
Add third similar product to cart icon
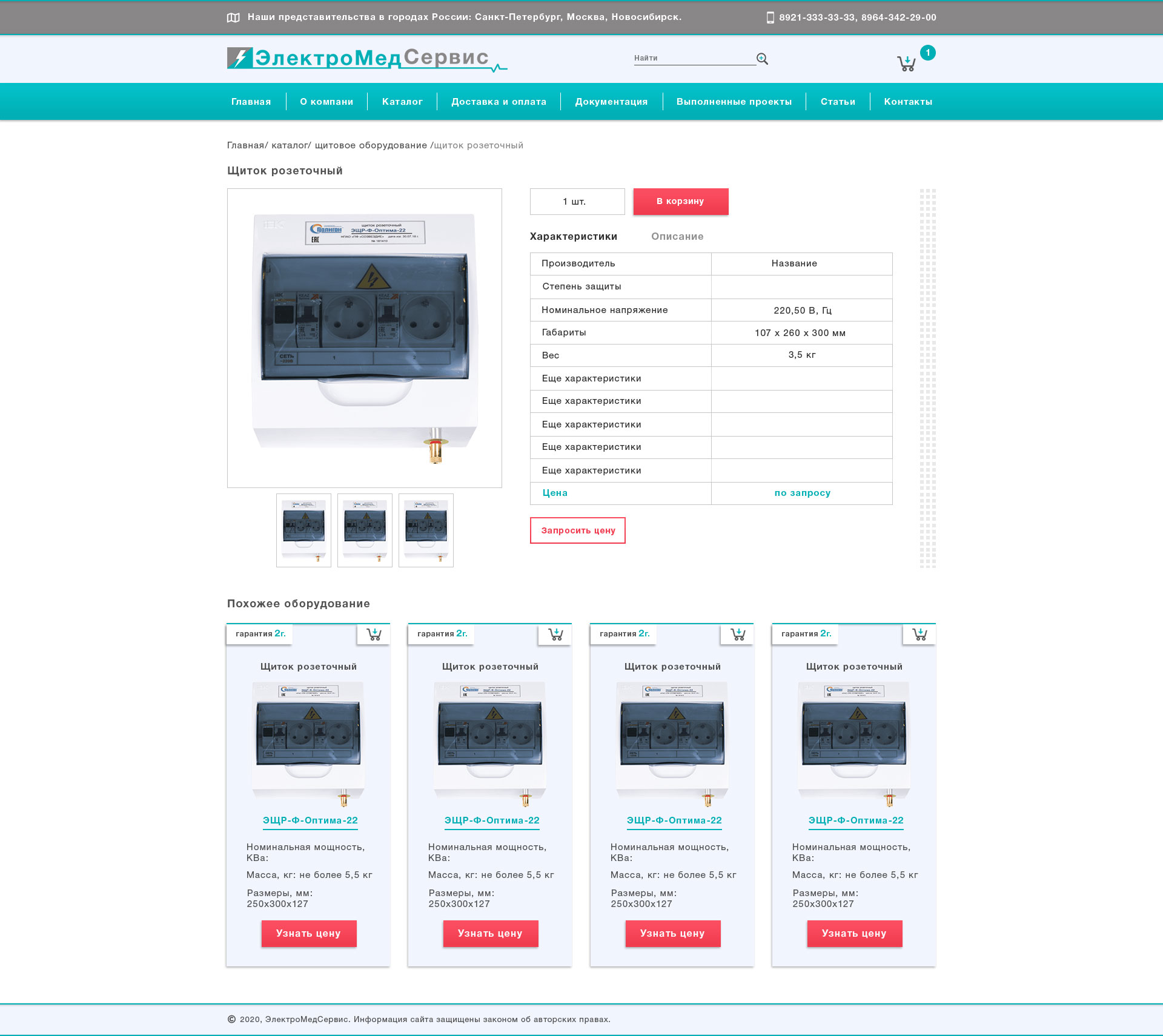point(738,634)
